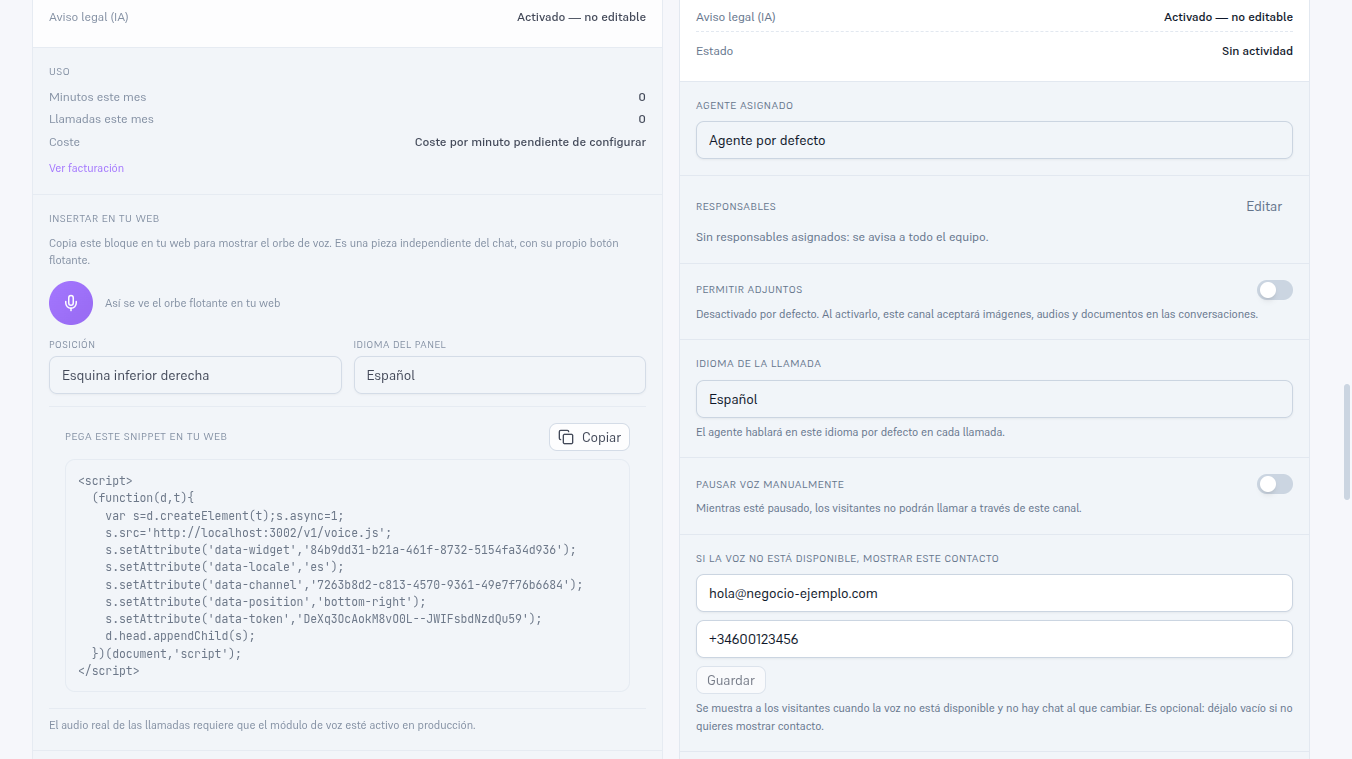Click the s.src localhost voice.js line
This screenshot has width=1352, height=759.
click(248, 533)
